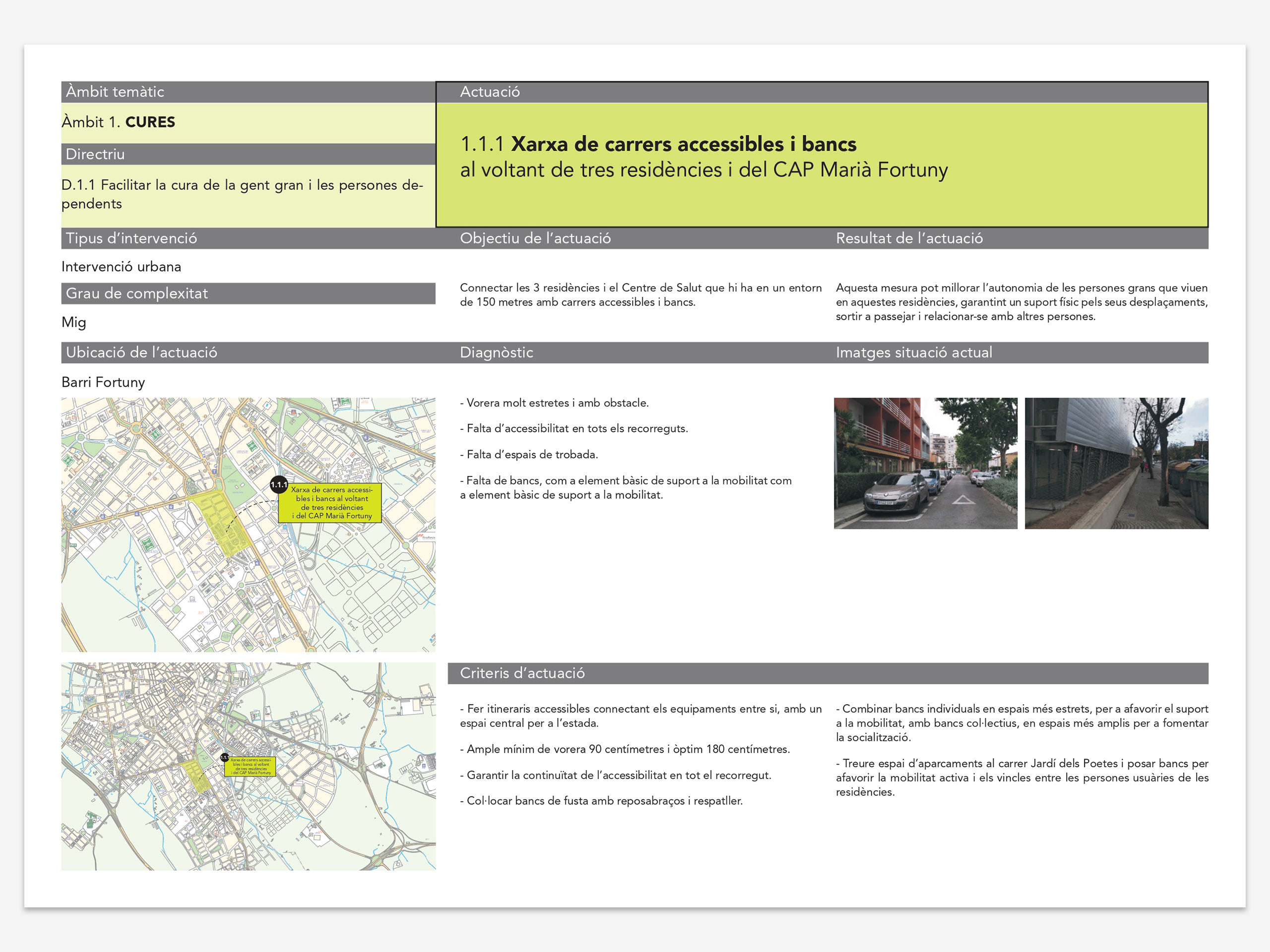Click the smaller city overview map
This screenshot has height=952, width=1270.
click(x=248, y=766)
